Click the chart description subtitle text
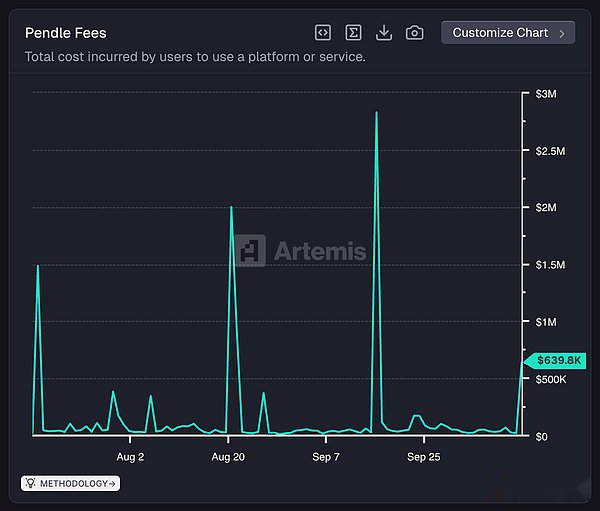This screenshot has width=600, height=511. (x=195, y=57)
